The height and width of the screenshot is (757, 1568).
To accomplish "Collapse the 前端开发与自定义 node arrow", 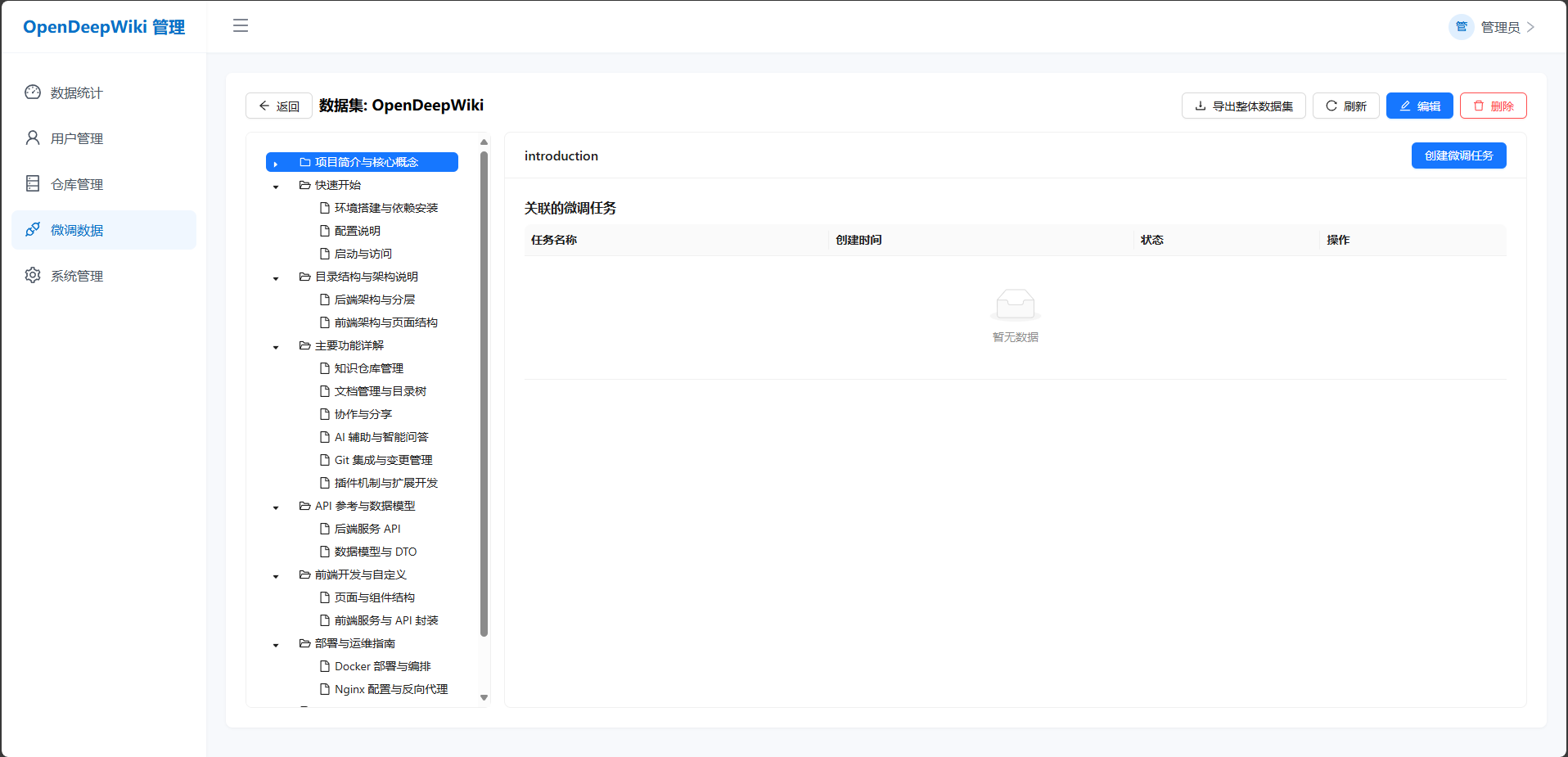I will (276, 576).
